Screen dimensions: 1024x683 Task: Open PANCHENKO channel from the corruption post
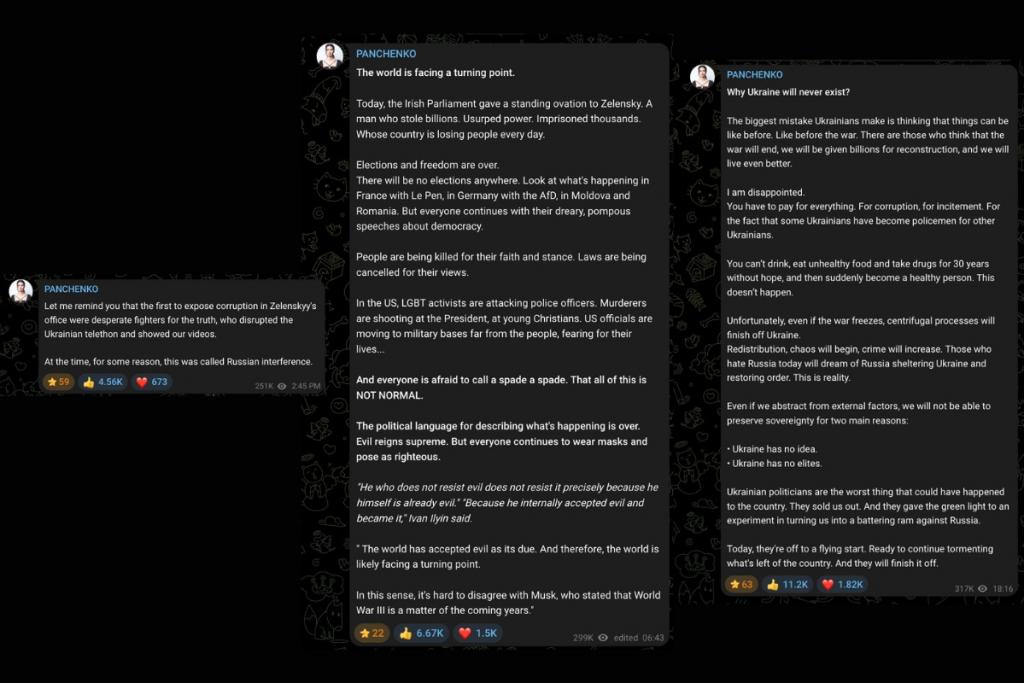(x=71, y=289)
